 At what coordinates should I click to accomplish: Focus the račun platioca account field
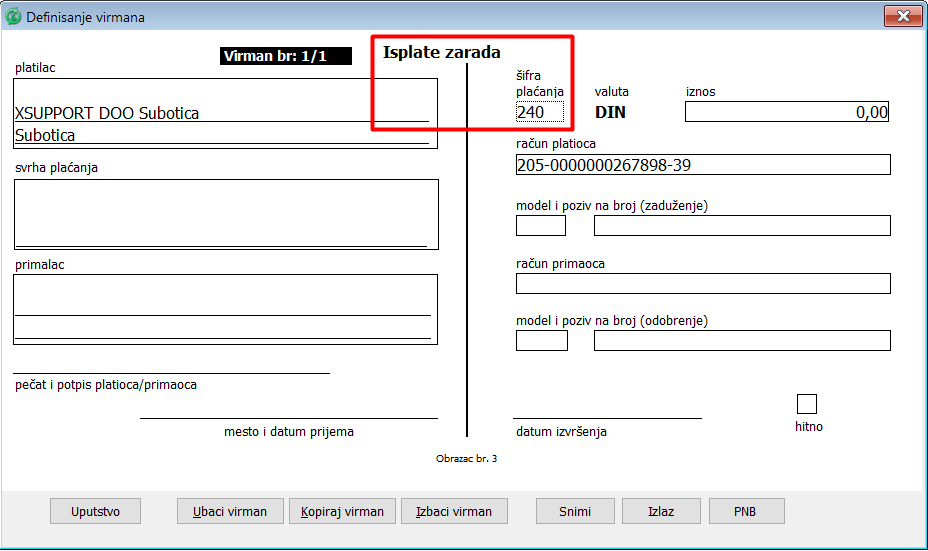[x=702, y=165]
